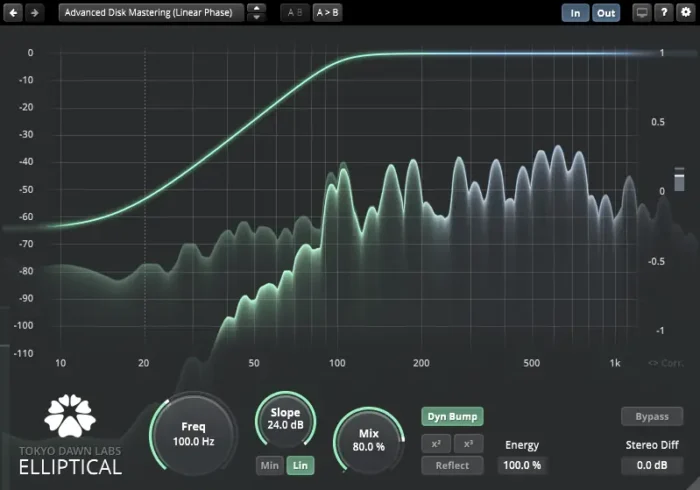Image resolution: width=700 pixels, height=490 pixels.
Task: Toggle the Bypass button
Action: click(x=652, y=416)
